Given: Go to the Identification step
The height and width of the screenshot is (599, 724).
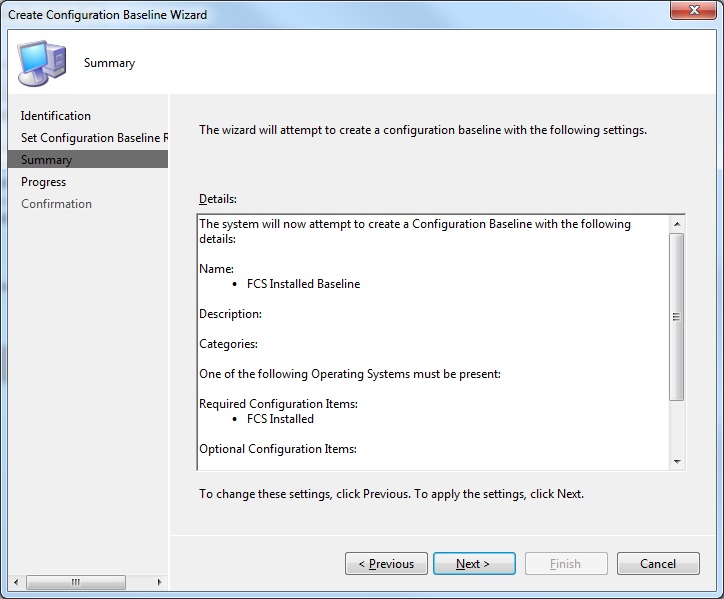Looking at the screenshot, I should pyautogui.click(x=55, y=115).
